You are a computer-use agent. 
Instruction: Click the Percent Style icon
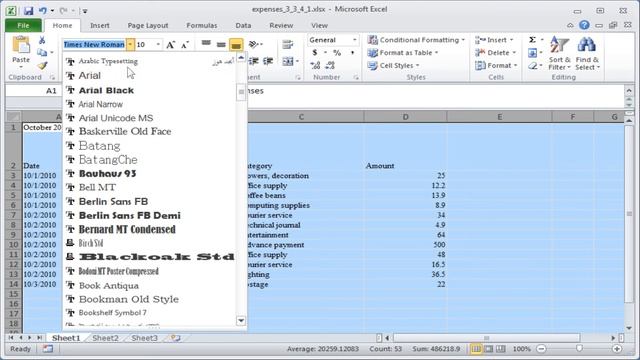coord(337,53)
